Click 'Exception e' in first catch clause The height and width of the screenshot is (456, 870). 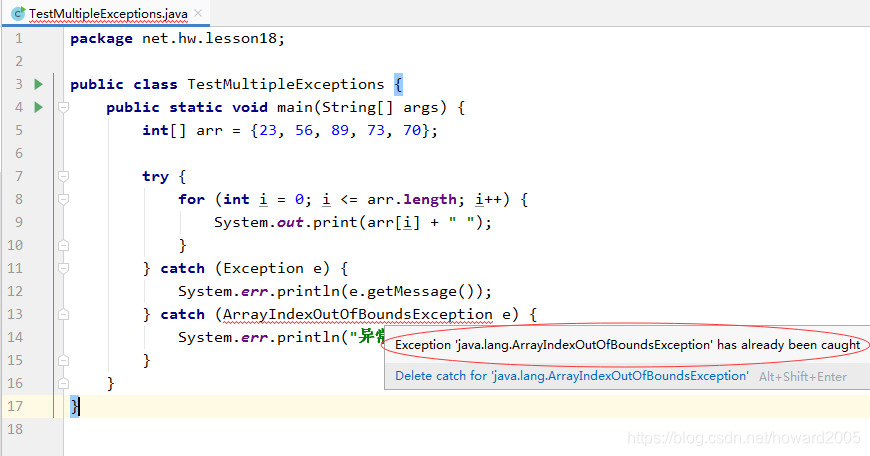coord(272,268)
